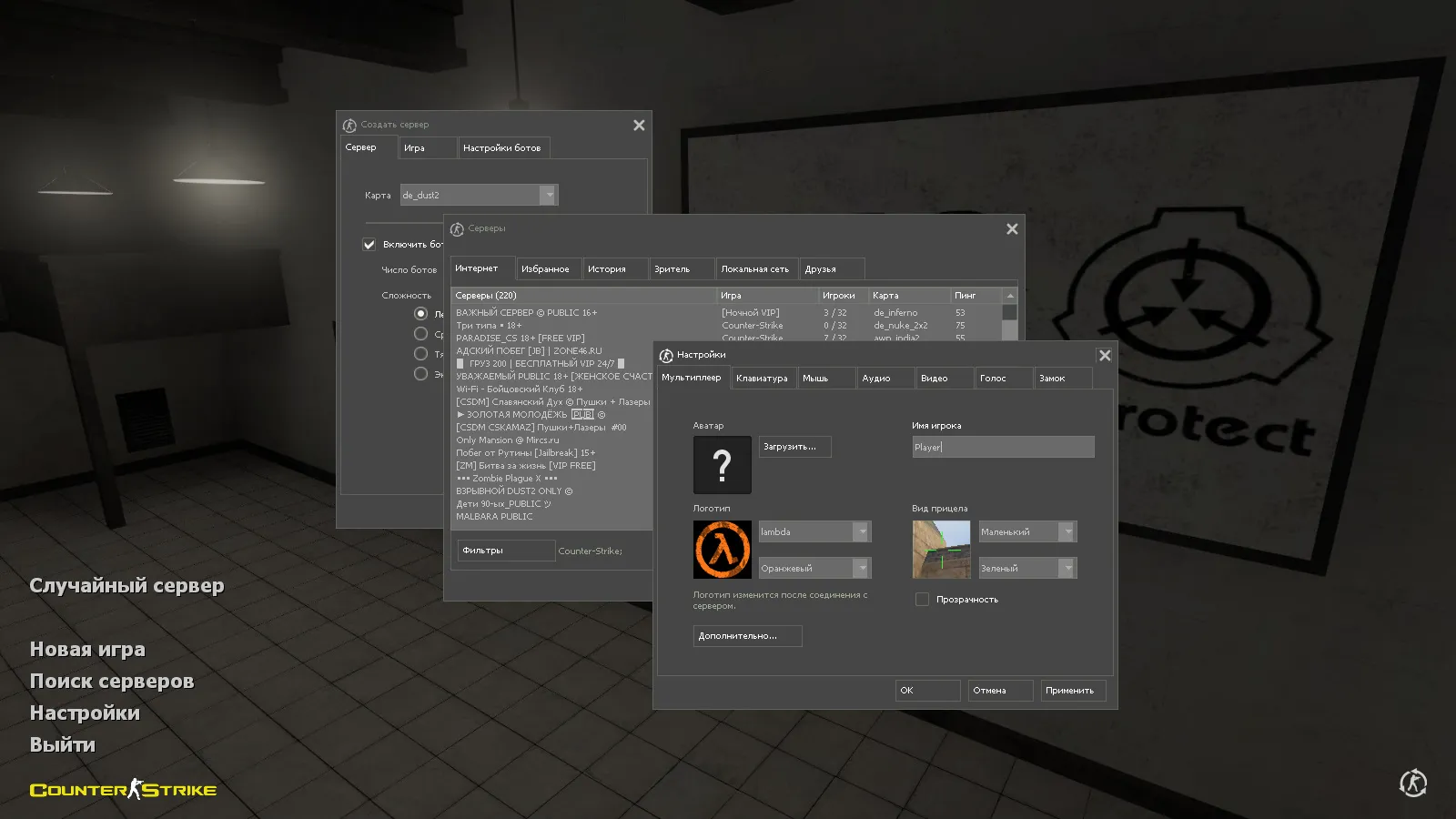
Task: Select the first Сложность difficulty radio button
Action: click(420, 312)
